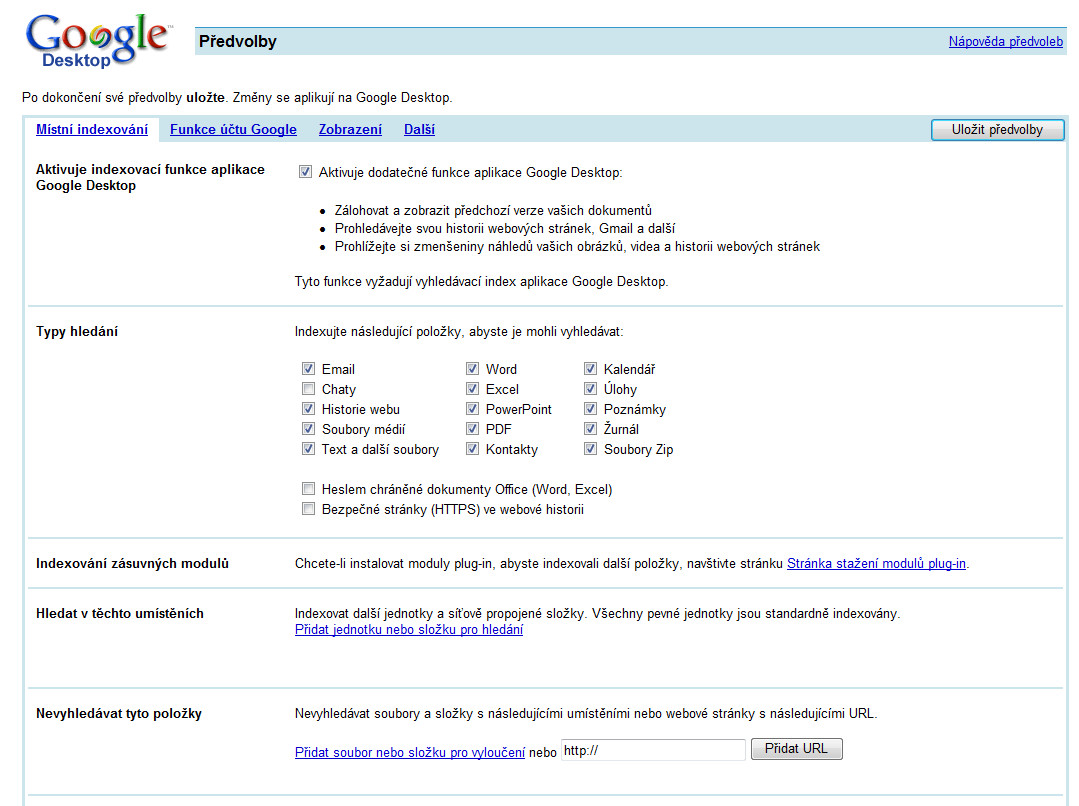Toggle the Úlohy checkbox
The width and height of the screenshot is (1079, 806).
(590, 388)
